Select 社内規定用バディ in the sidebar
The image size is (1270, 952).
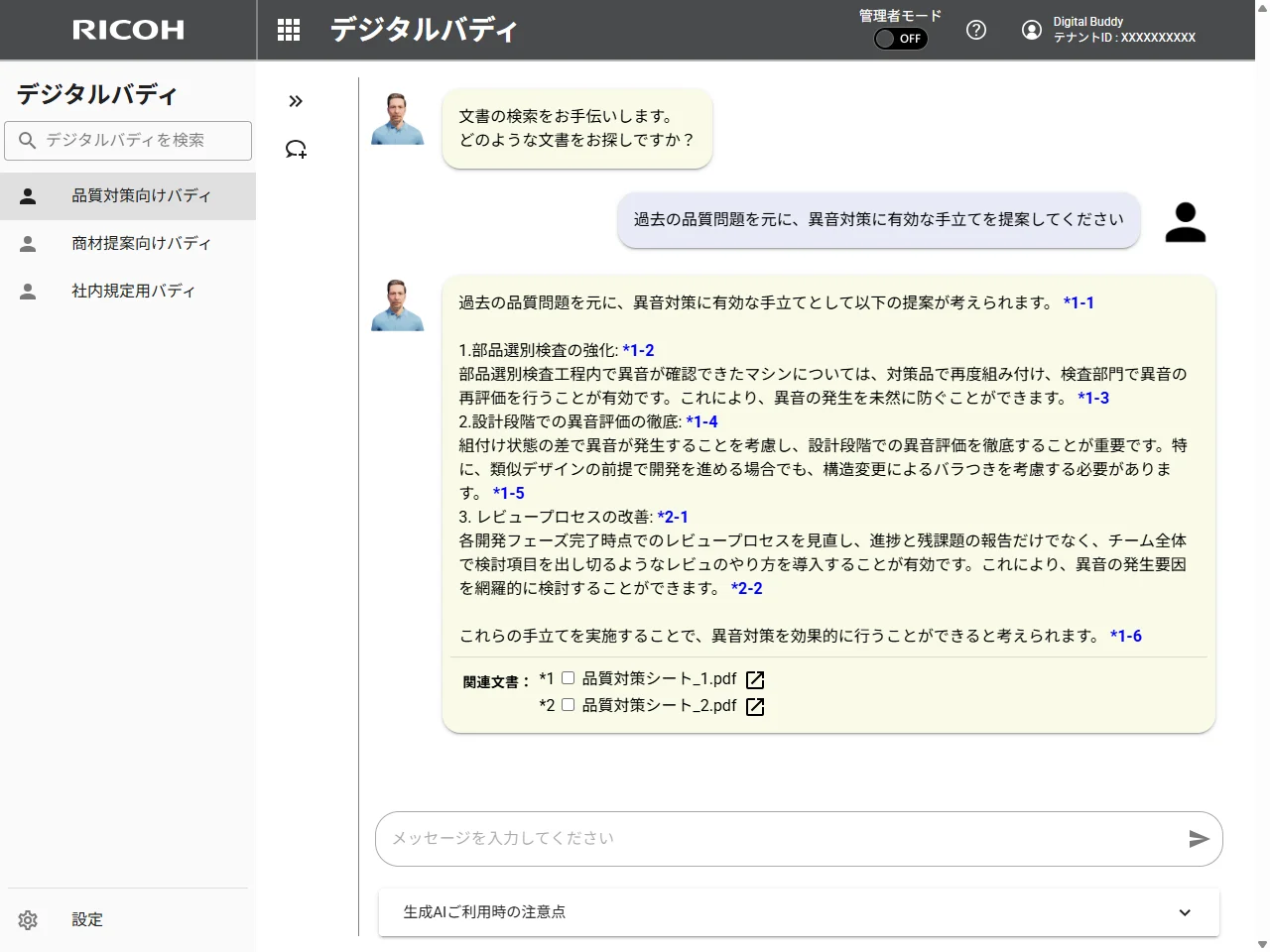pos(133,292)
